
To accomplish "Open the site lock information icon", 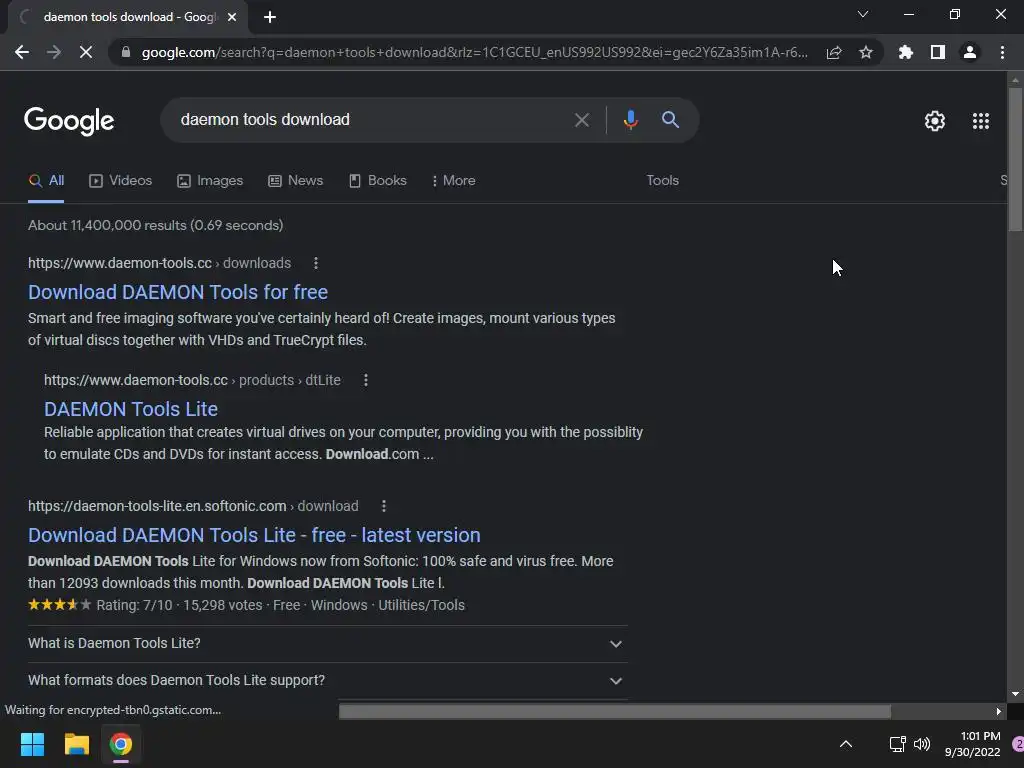I will click(126, 52).
